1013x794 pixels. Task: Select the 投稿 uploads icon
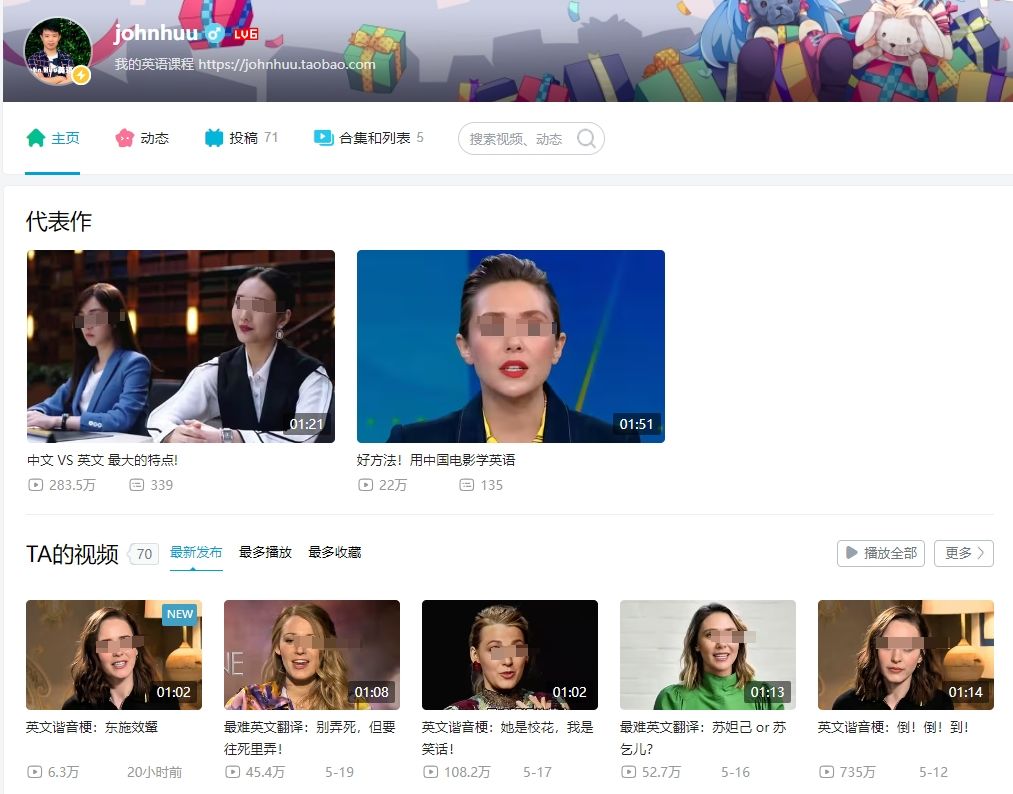click(213, 137)
